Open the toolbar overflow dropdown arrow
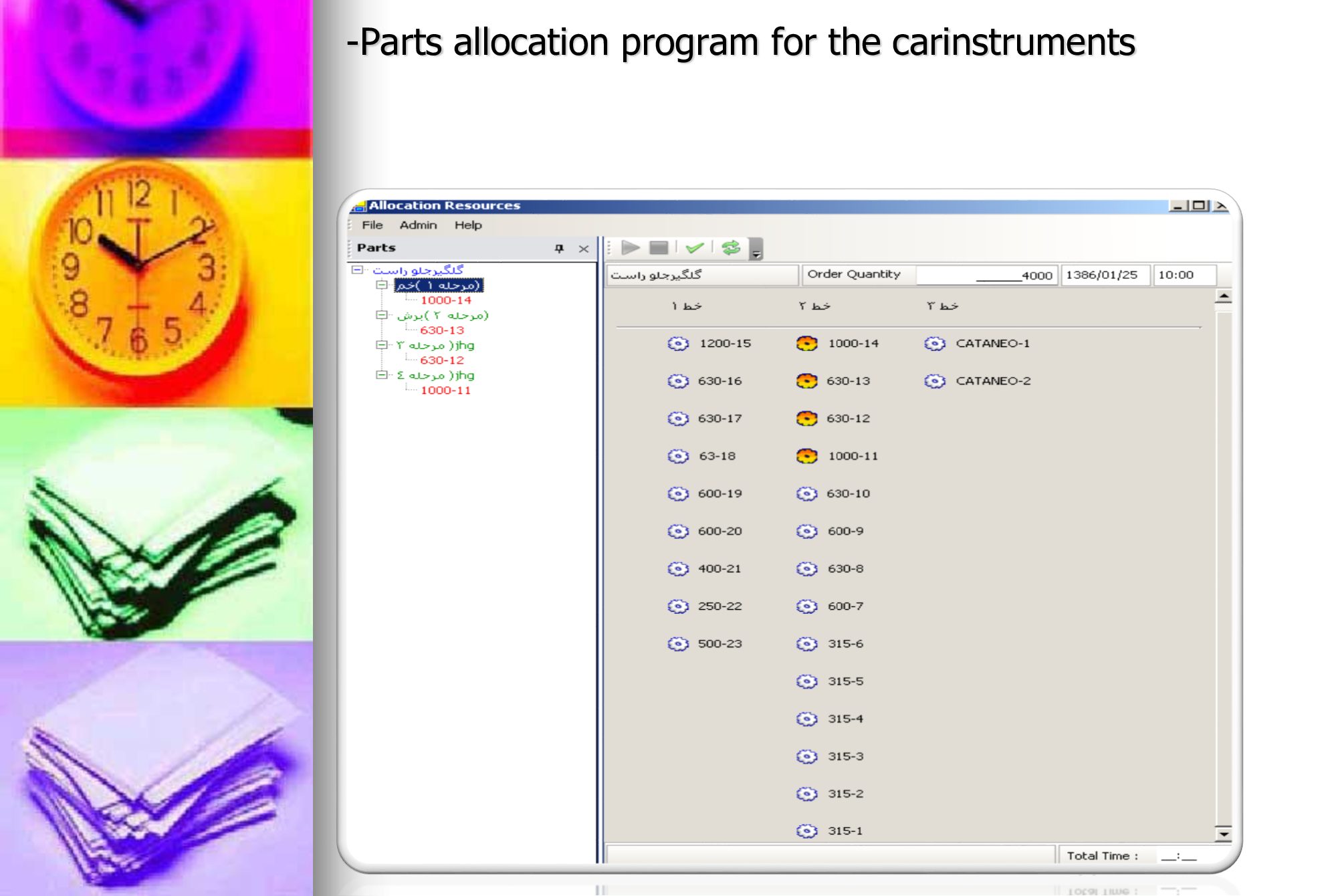This screenshot has width=1328, height=896. (x=756, y=254)
